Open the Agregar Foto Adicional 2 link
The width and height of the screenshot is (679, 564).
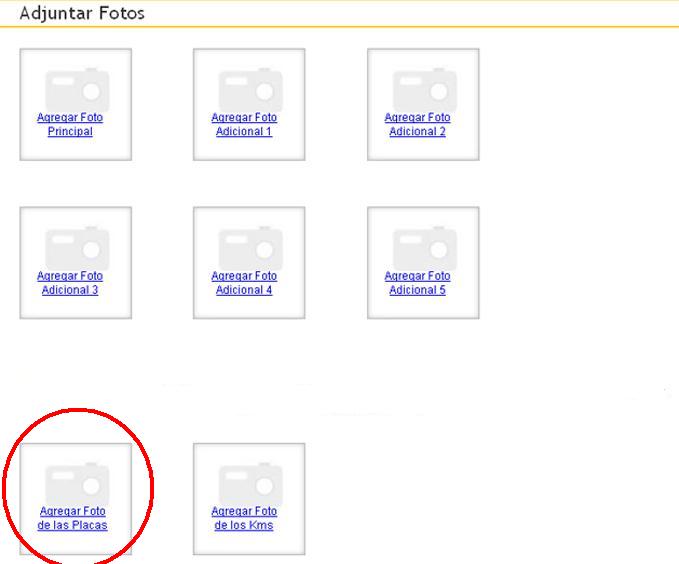417,124
